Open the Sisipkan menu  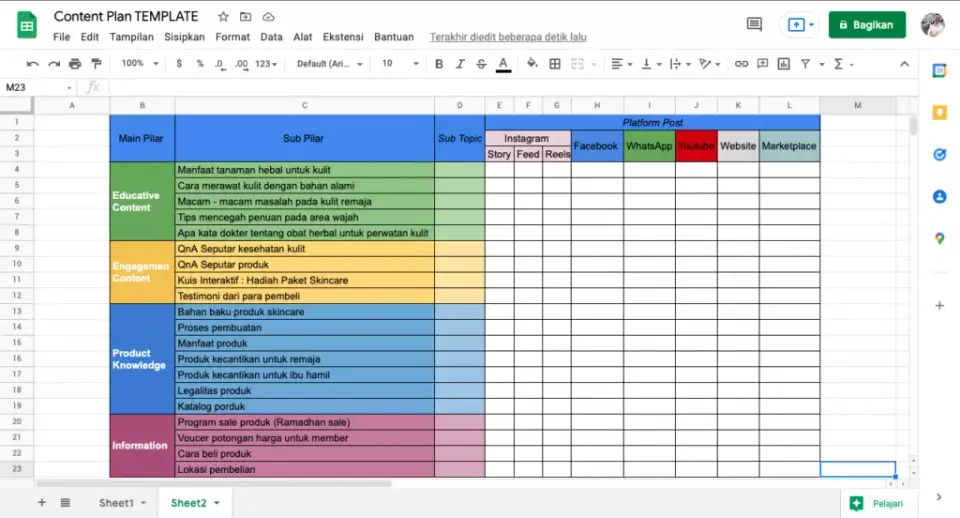[x=184, y=37]
